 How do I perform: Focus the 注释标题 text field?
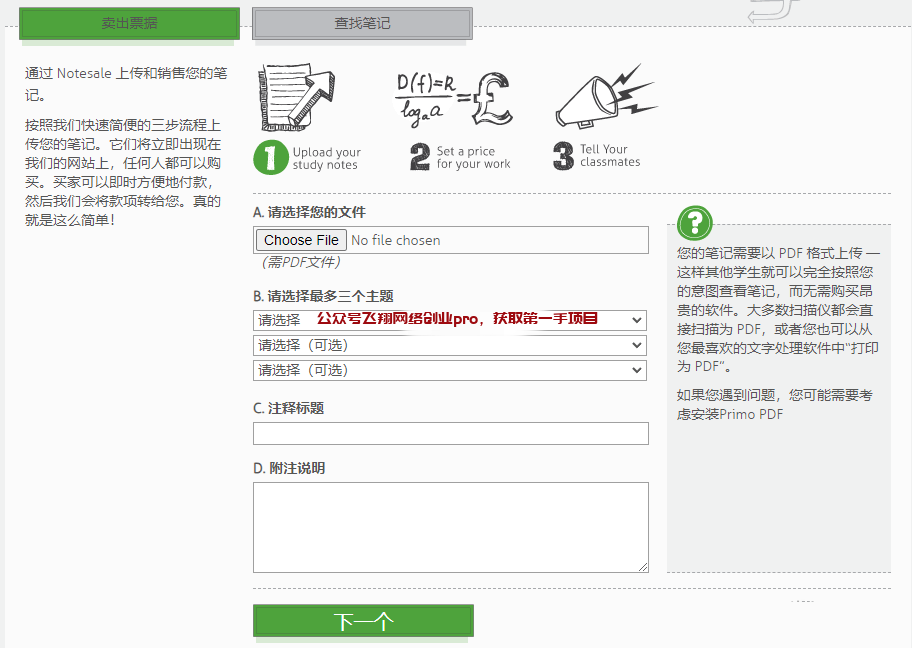pos(450,433)
